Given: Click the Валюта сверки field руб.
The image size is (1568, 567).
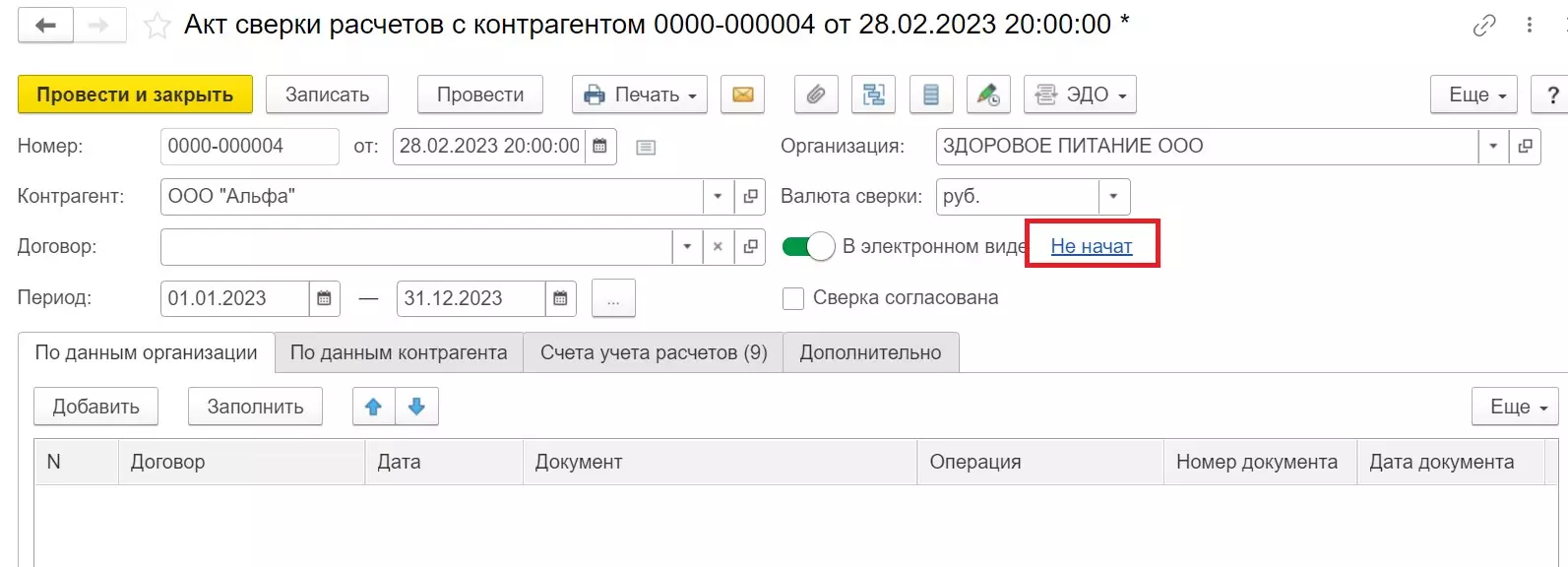Looking at the screenshot, I should (1017, 197).
